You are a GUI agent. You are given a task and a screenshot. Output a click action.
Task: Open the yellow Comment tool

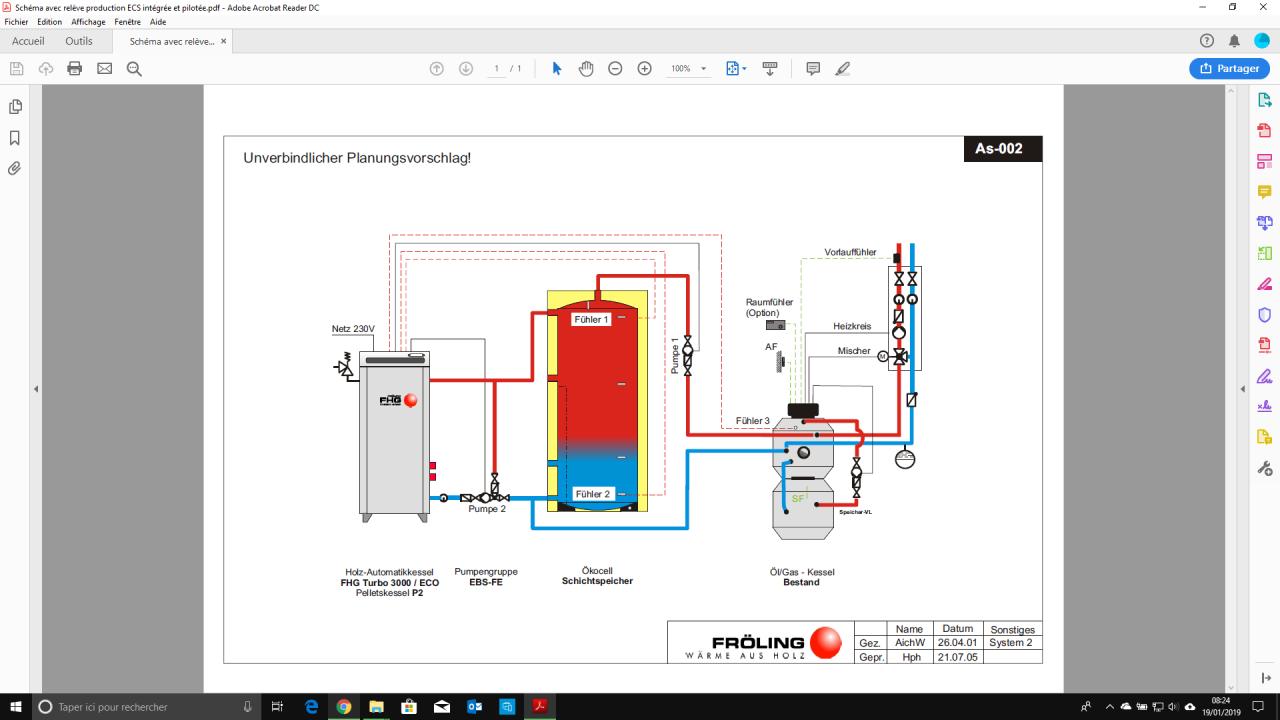click(1264, 192)
